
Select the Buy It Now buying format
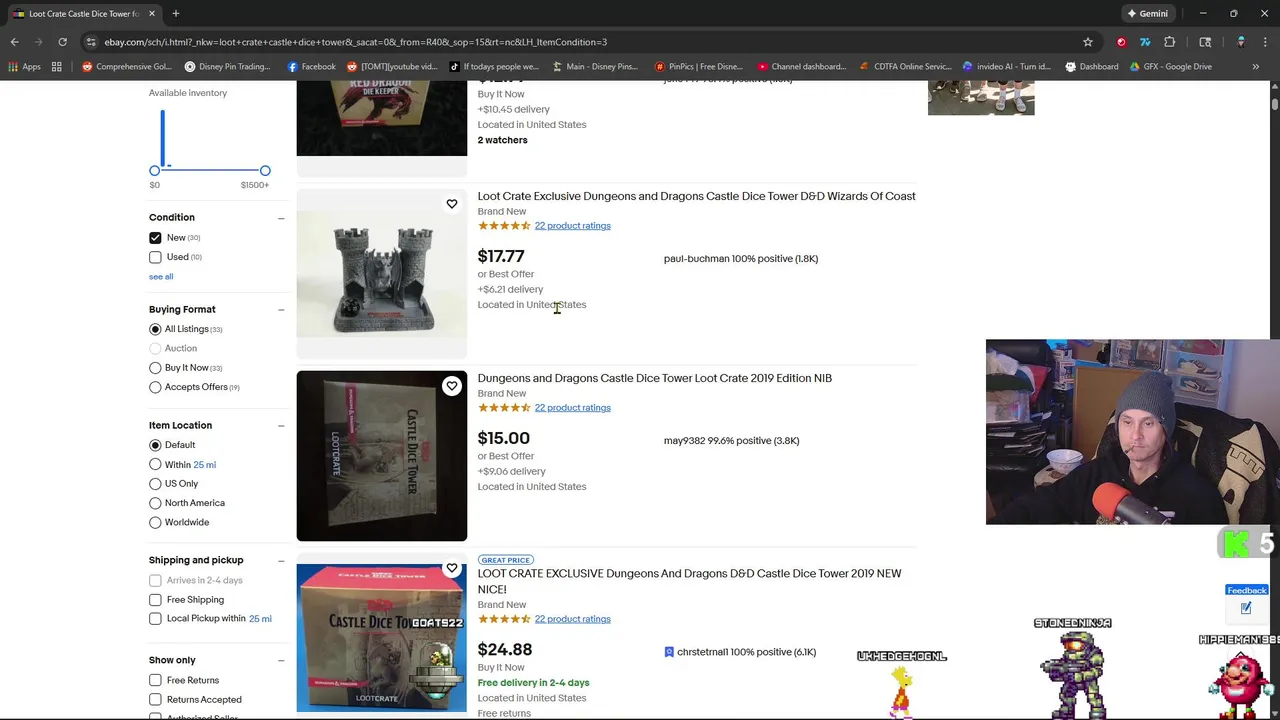[x=155, y=368]
